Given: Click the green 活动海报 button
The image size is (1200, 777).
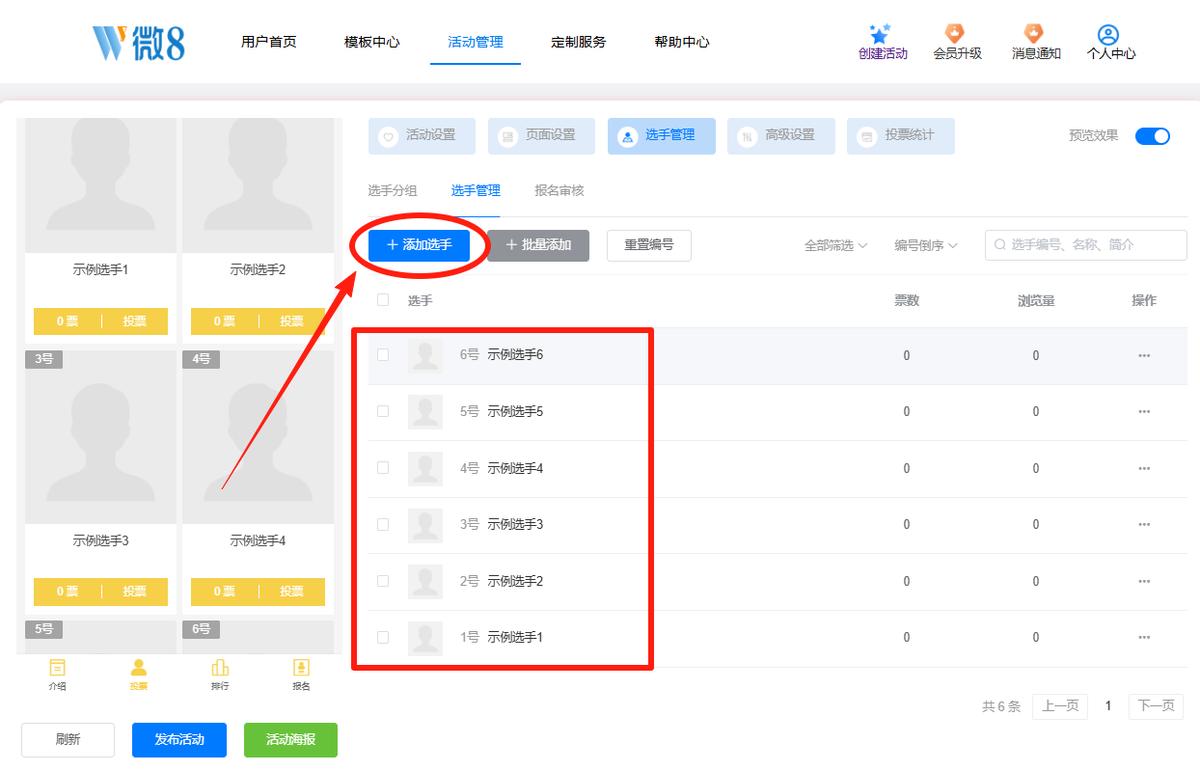Looking at the screenshot, I should pyautogui.click(x=291, y=740).
